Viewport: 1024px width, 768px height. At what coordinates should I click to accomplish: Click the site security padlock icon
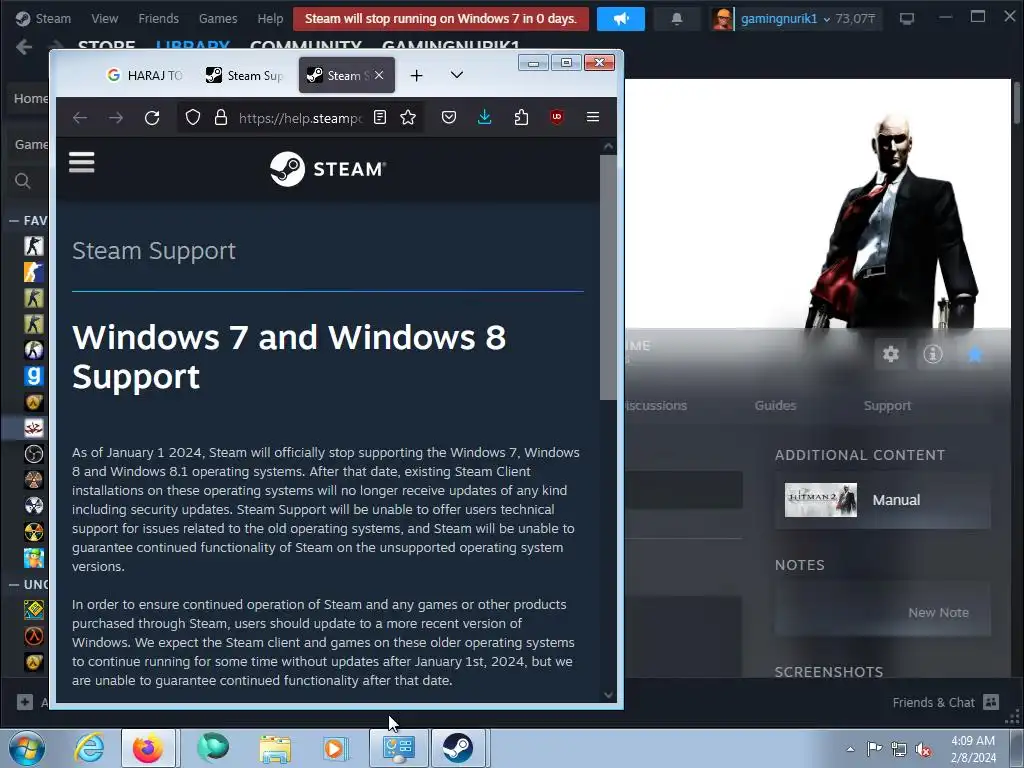221,118
